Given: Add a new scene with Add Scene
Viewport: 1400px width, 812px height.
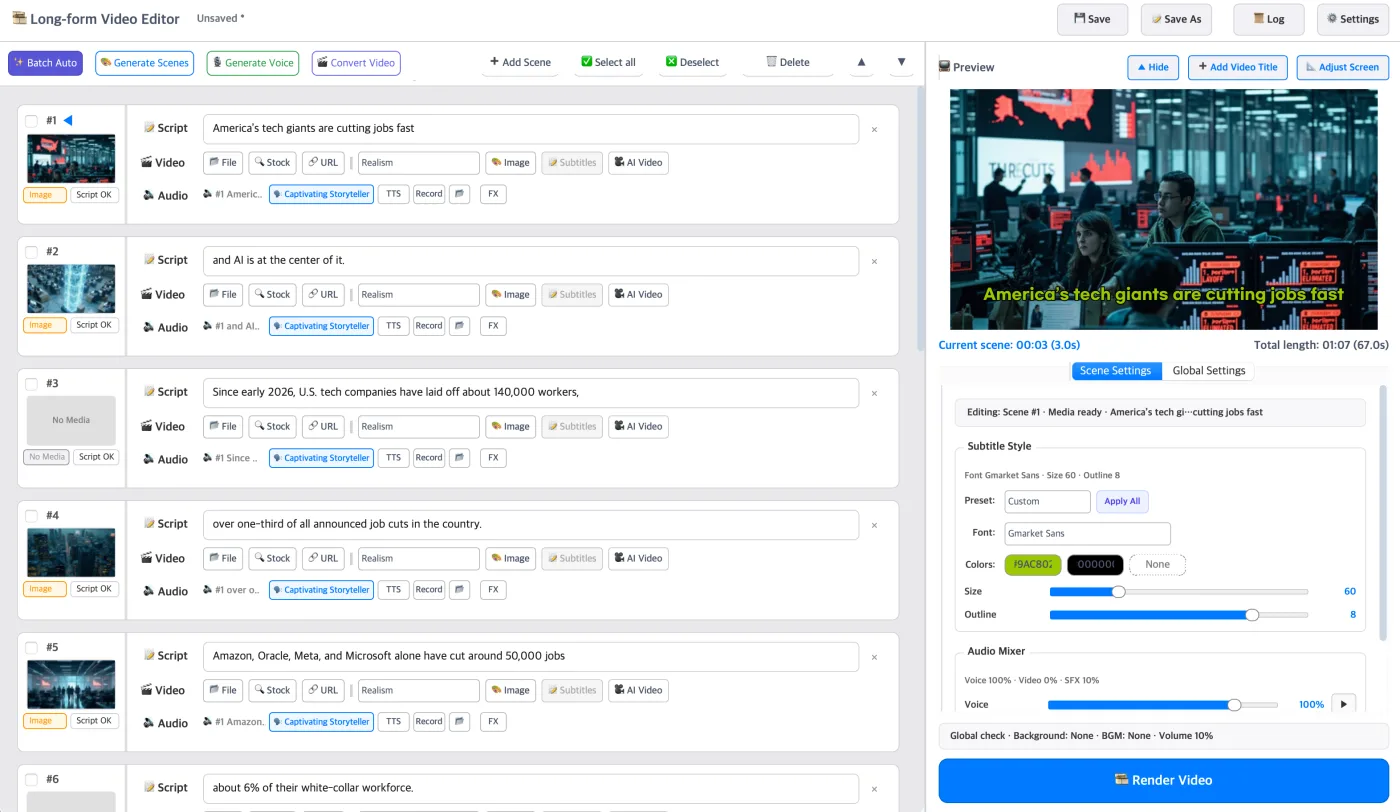Looking at the screenshot, I should click(x=520, y=62).
